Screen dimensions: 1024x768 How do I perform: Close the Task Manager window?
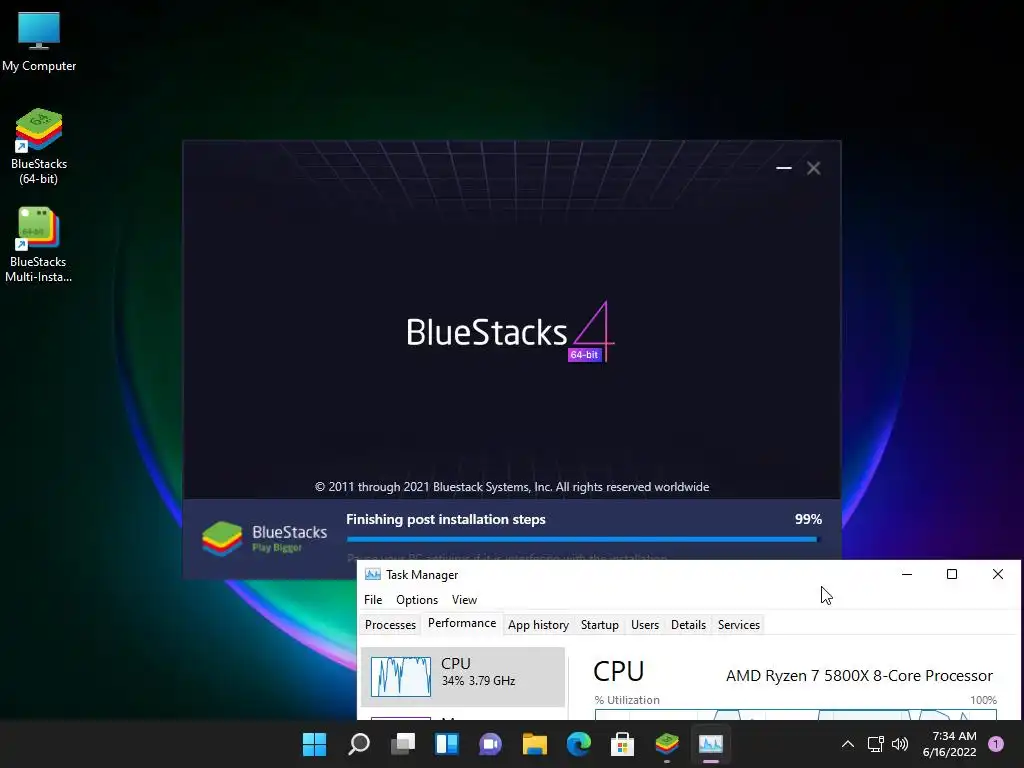point(997,574)
